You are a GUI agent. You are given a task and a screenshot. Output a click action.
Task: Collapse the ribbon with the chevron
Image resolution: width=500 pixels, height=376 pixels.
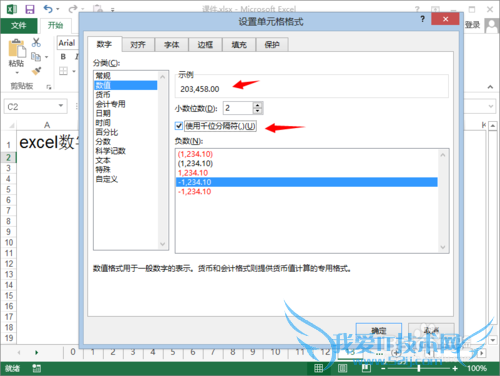(x=490, y=87)
